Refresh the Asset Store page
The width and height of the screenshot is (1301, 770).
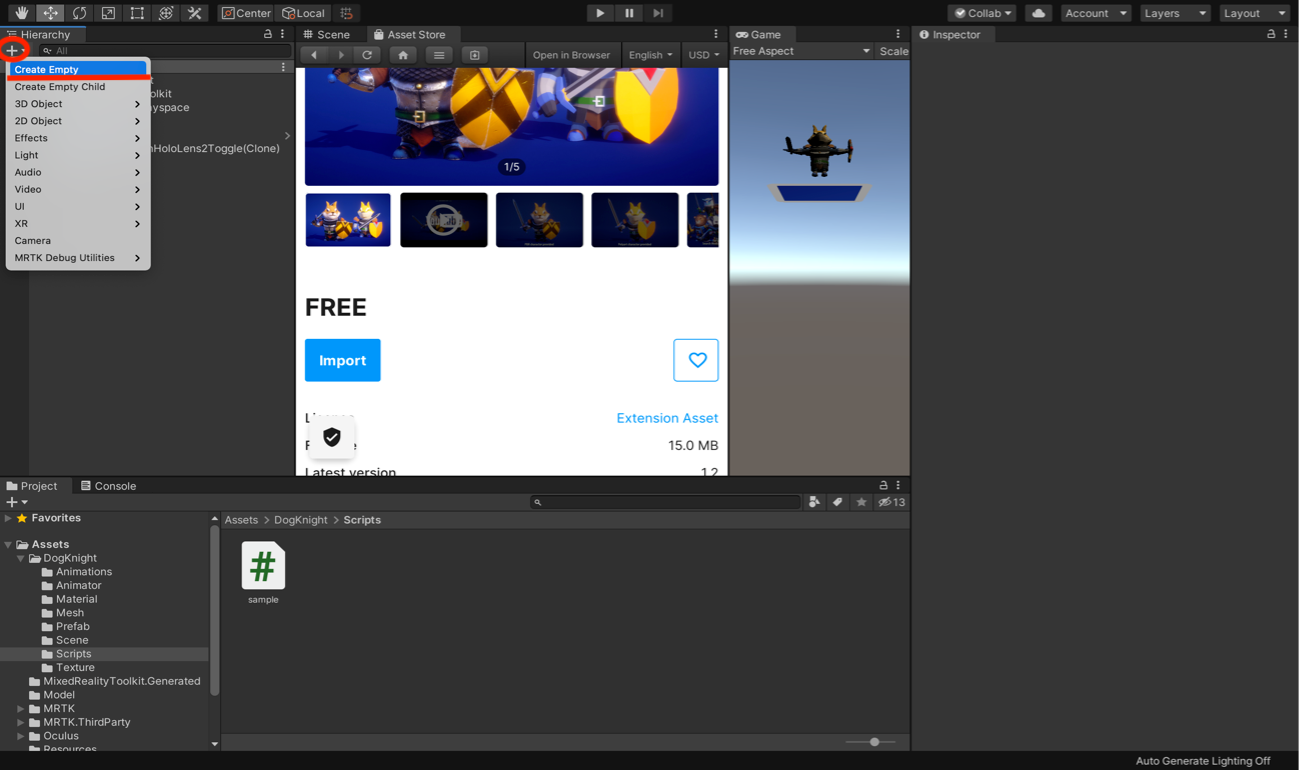click(368, 55)
